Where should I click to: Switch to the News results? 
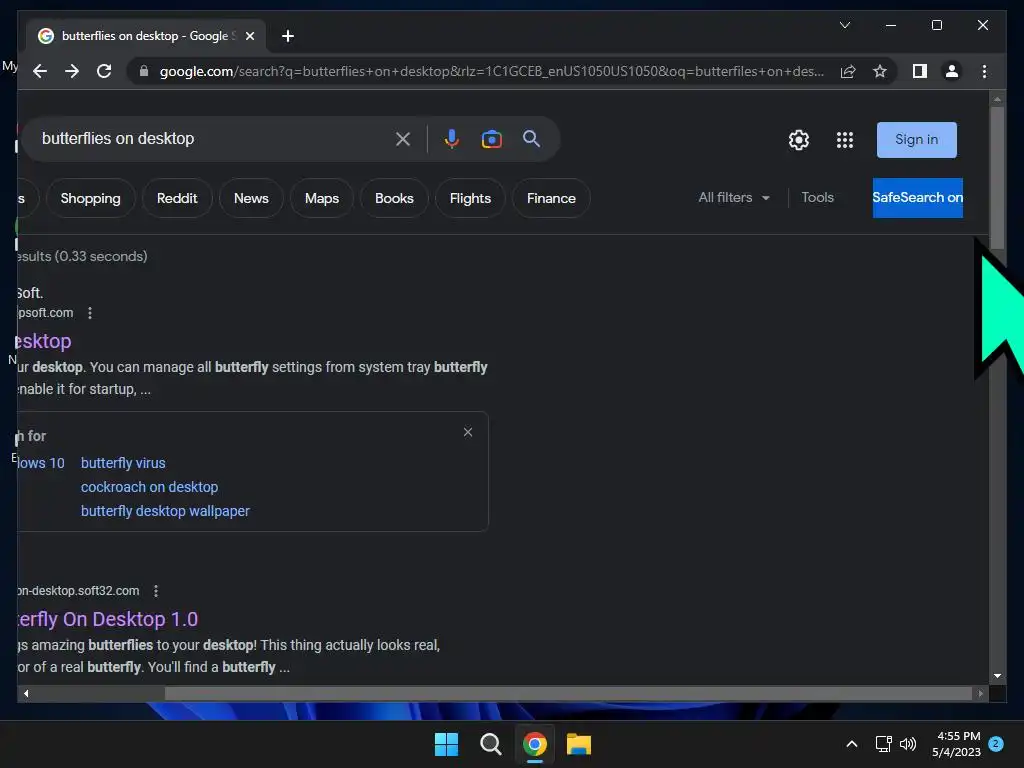(x=251, y=198)
